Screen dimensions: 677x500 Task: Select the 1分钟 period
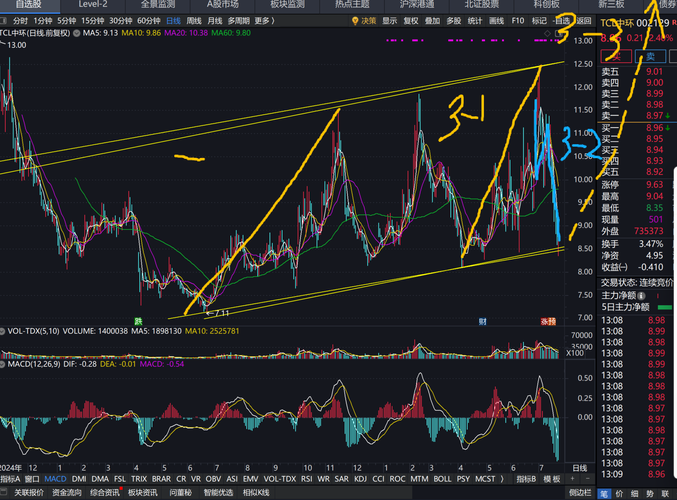pyautogui.click(x=43, y=21)
